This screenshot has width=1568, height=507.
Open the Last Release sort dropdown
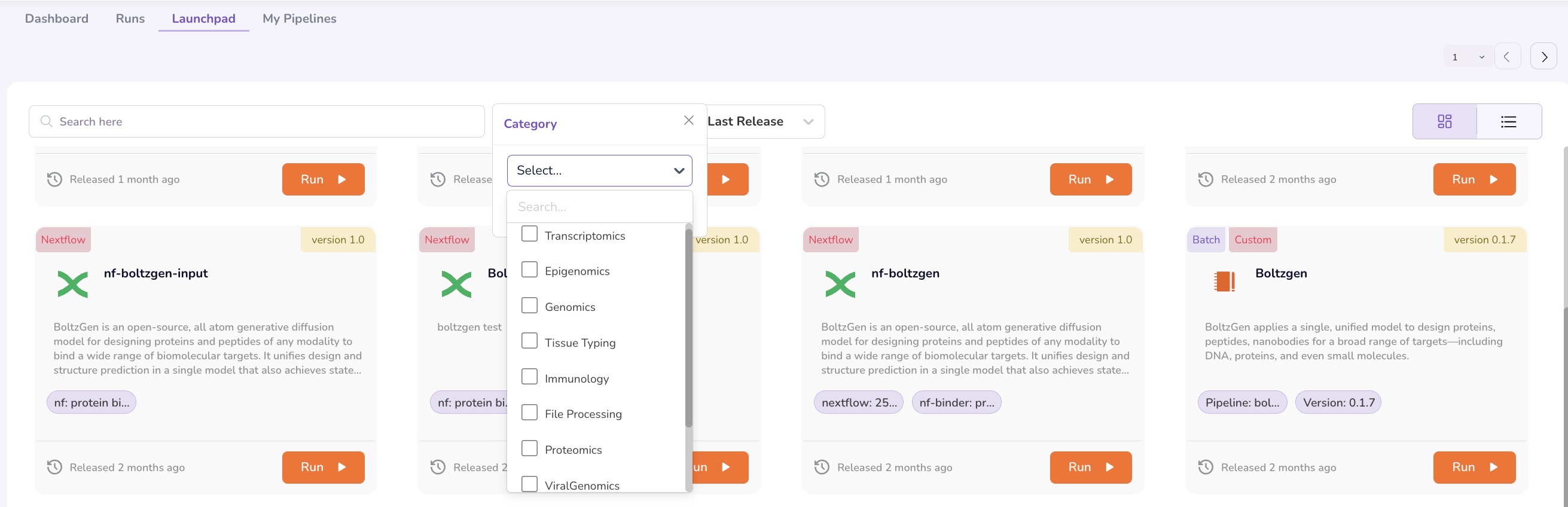click(x=765, y=122)
